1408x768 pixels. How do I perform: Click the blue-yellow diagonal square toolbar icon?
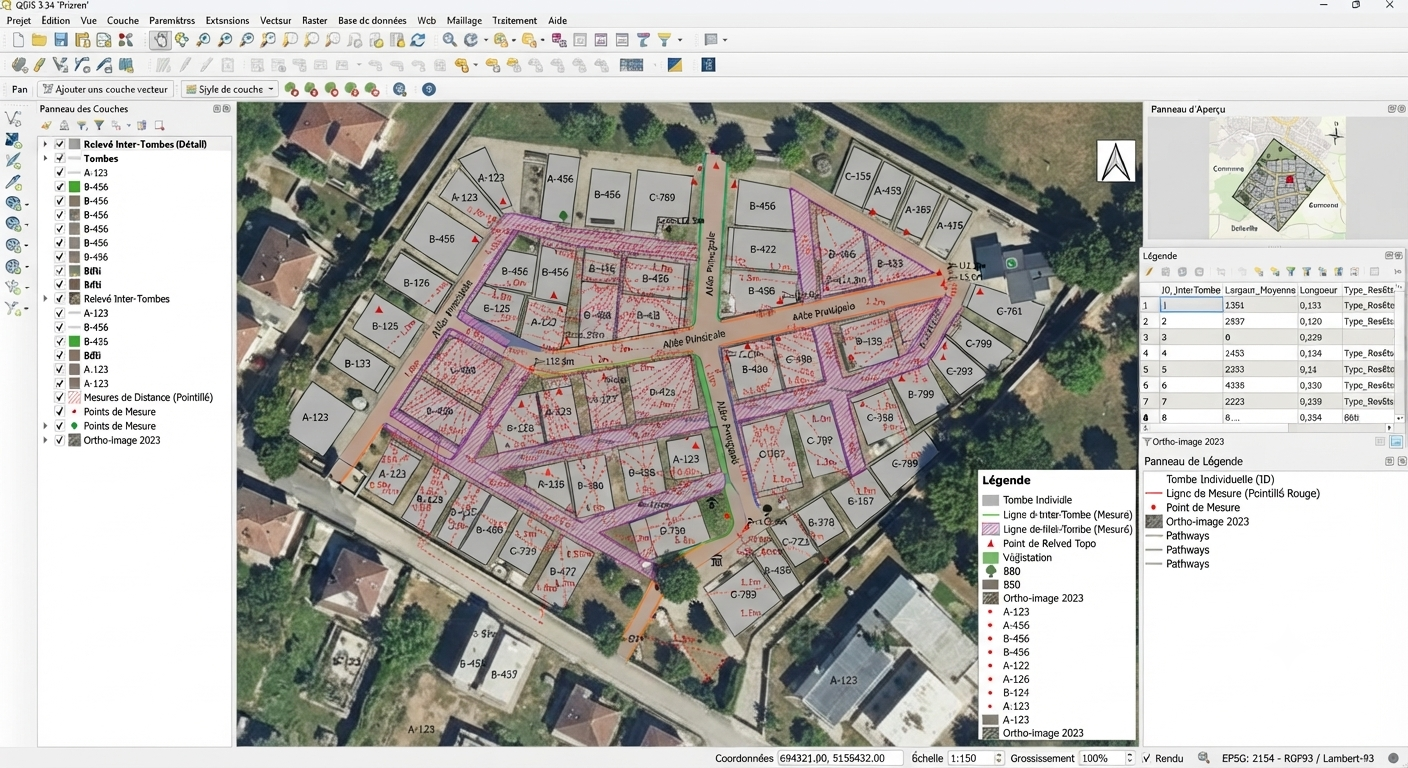[x=675, y=65]
